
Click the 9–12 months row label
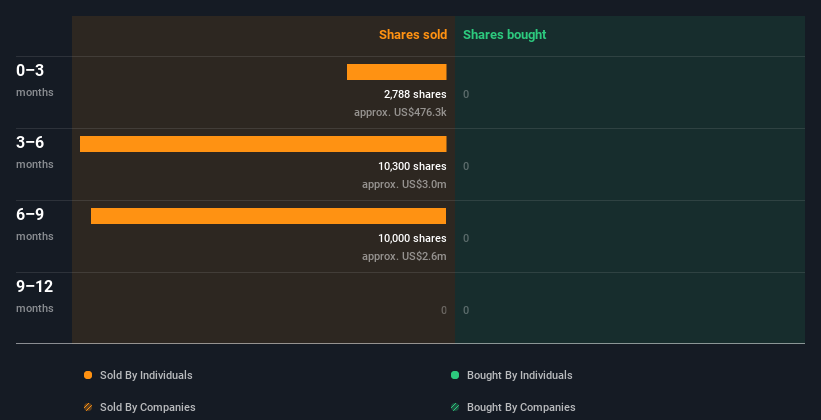tap(35, 296)
